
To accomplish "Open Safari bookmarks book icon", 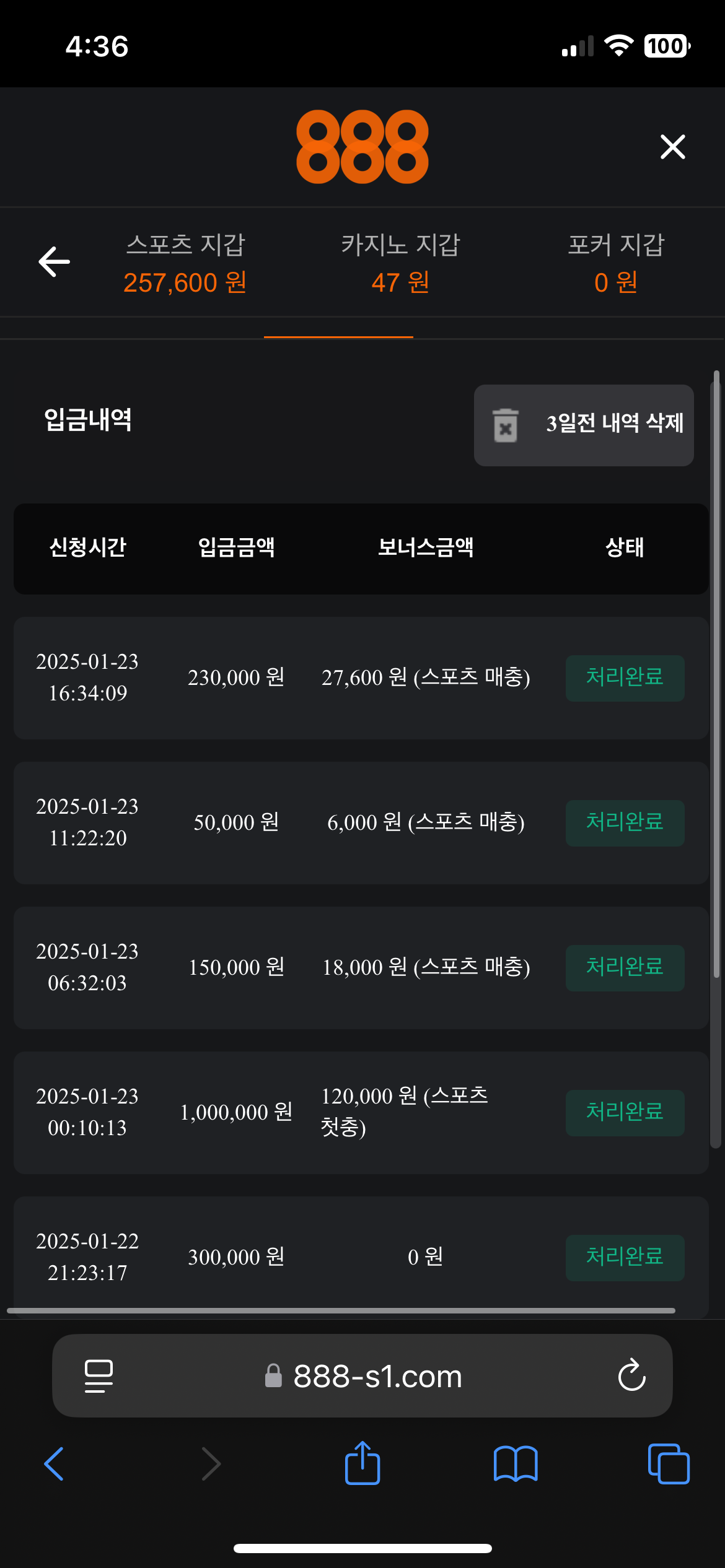I will point(516,1464).
